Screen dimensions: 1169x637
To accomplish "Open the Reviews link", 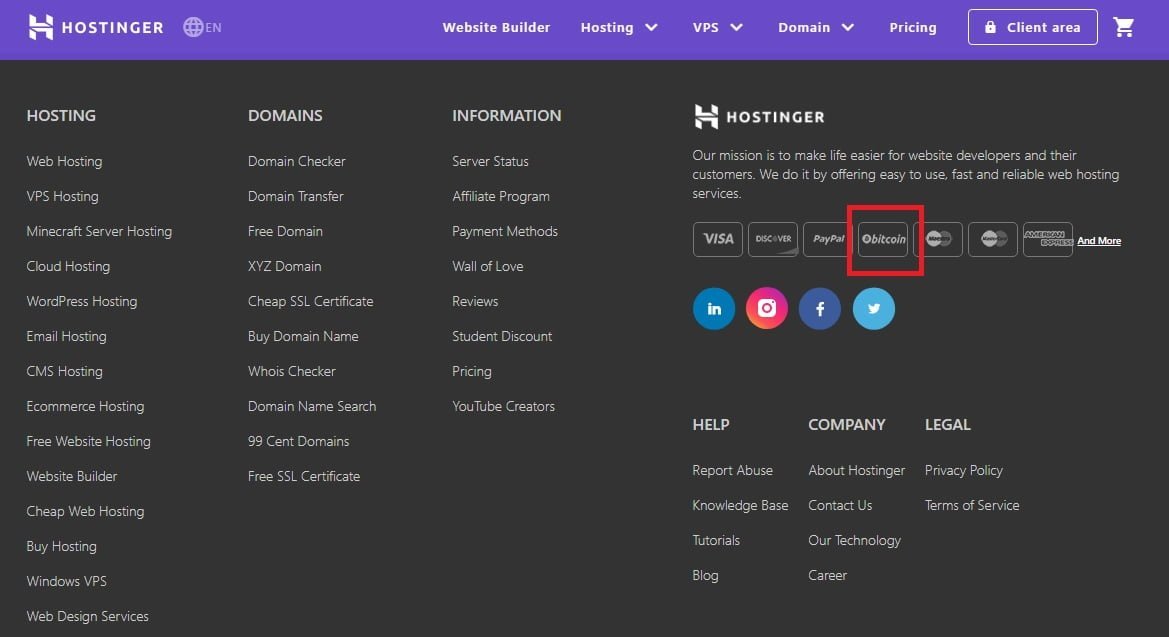I will 475,301.
